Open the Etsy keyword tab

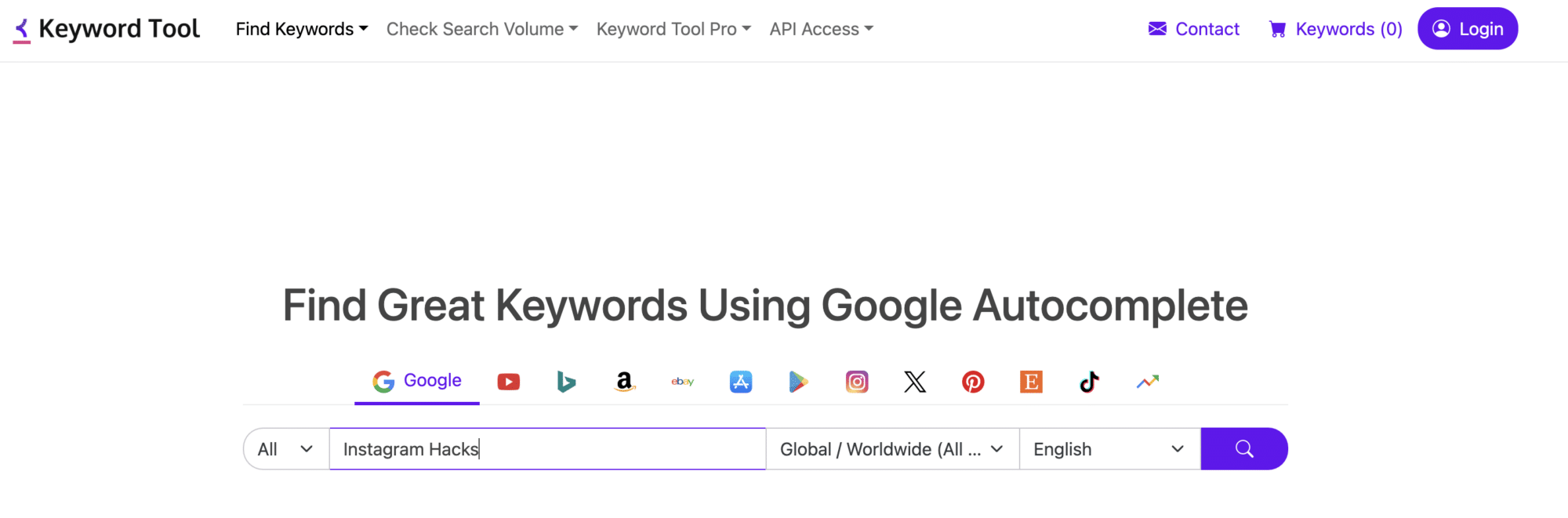click(1031, 382)
